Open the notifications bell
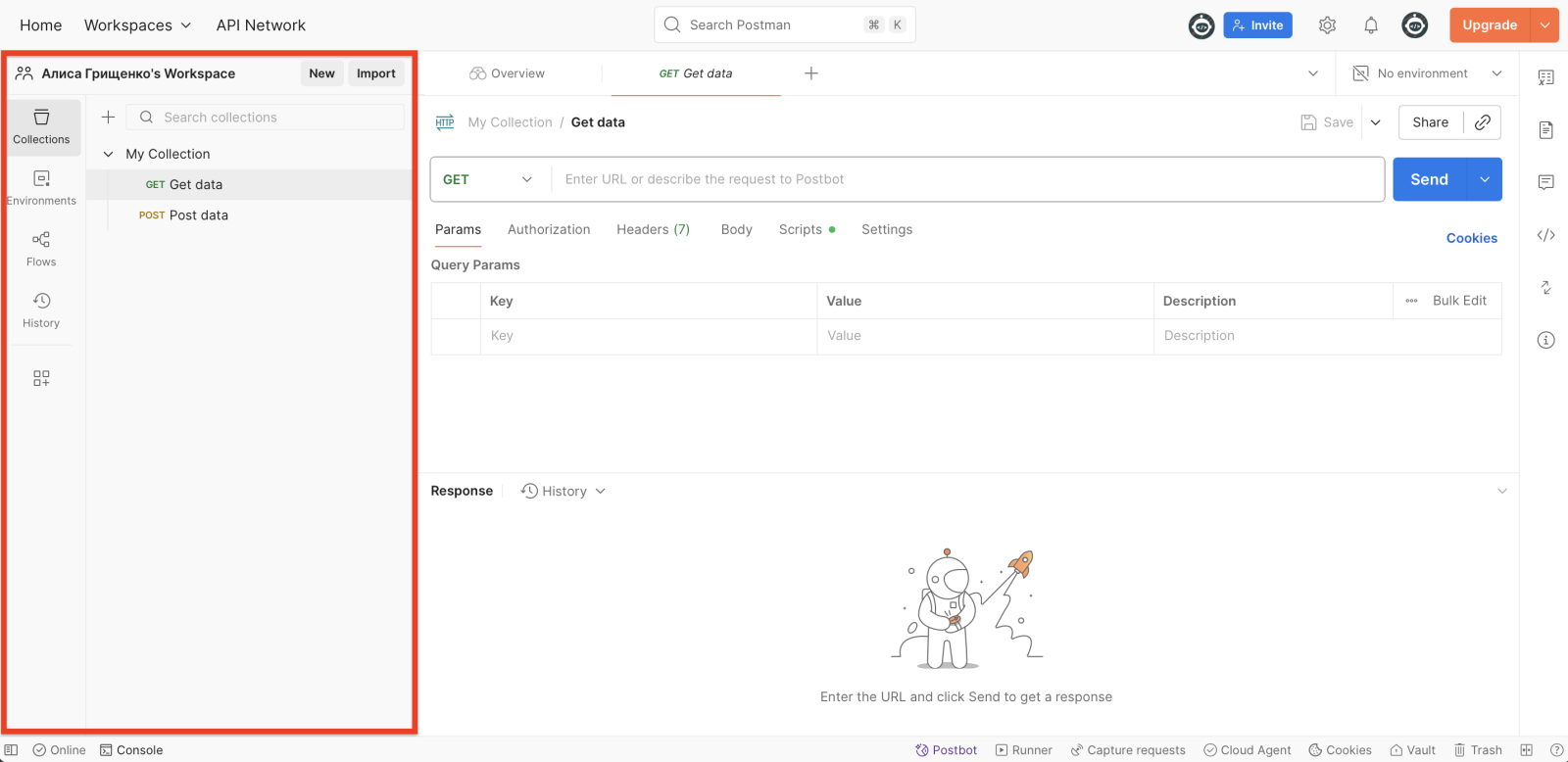The width and height of the screenshot is (1568, 762). click(1371, 25)
